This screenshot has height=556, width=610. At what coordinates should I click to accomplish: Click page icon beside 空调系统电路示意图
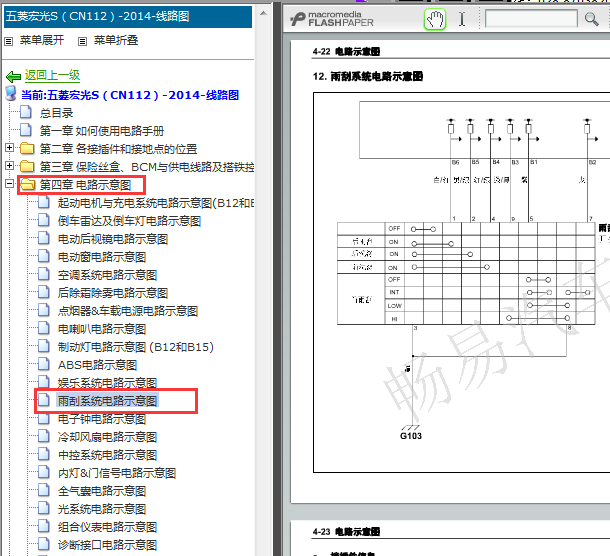(44, 274)
